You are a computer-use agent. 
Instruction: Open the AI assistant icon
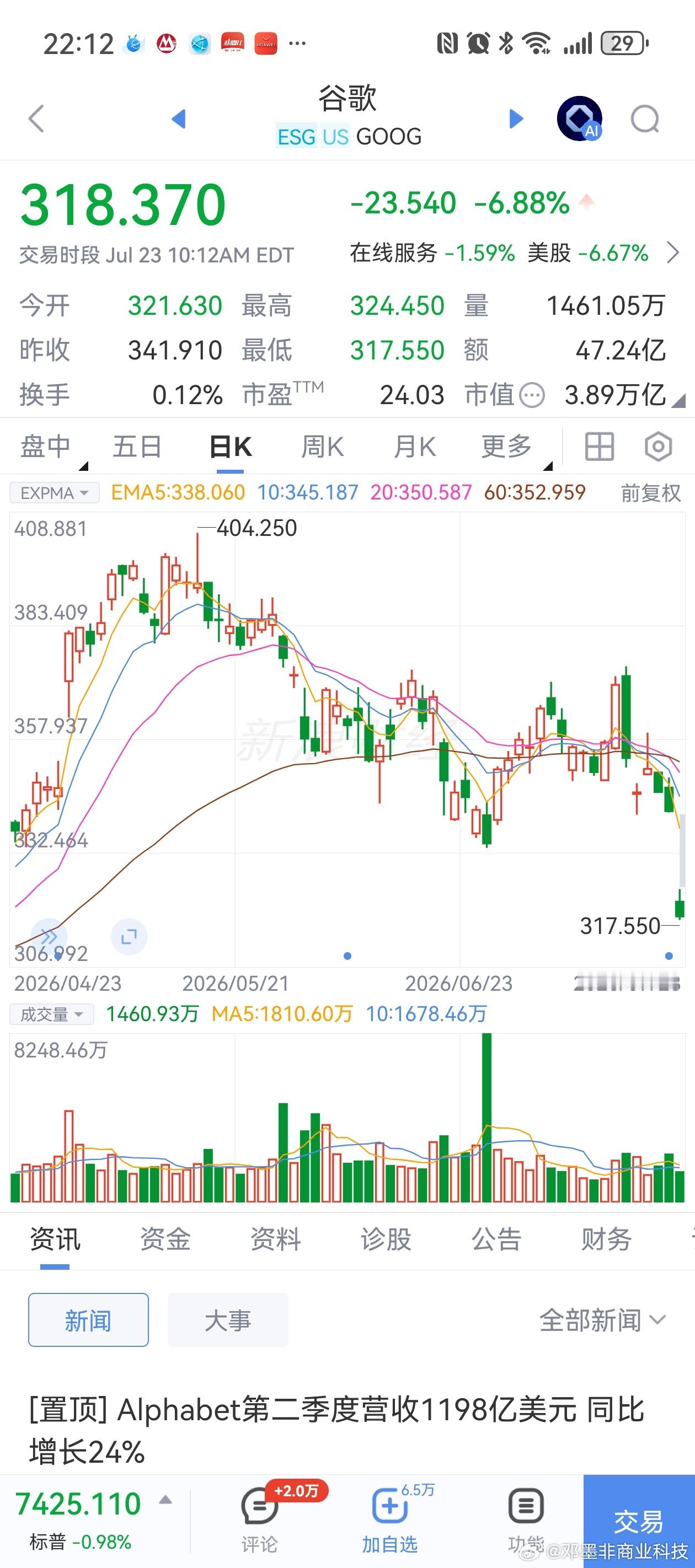tap(580, 118)
